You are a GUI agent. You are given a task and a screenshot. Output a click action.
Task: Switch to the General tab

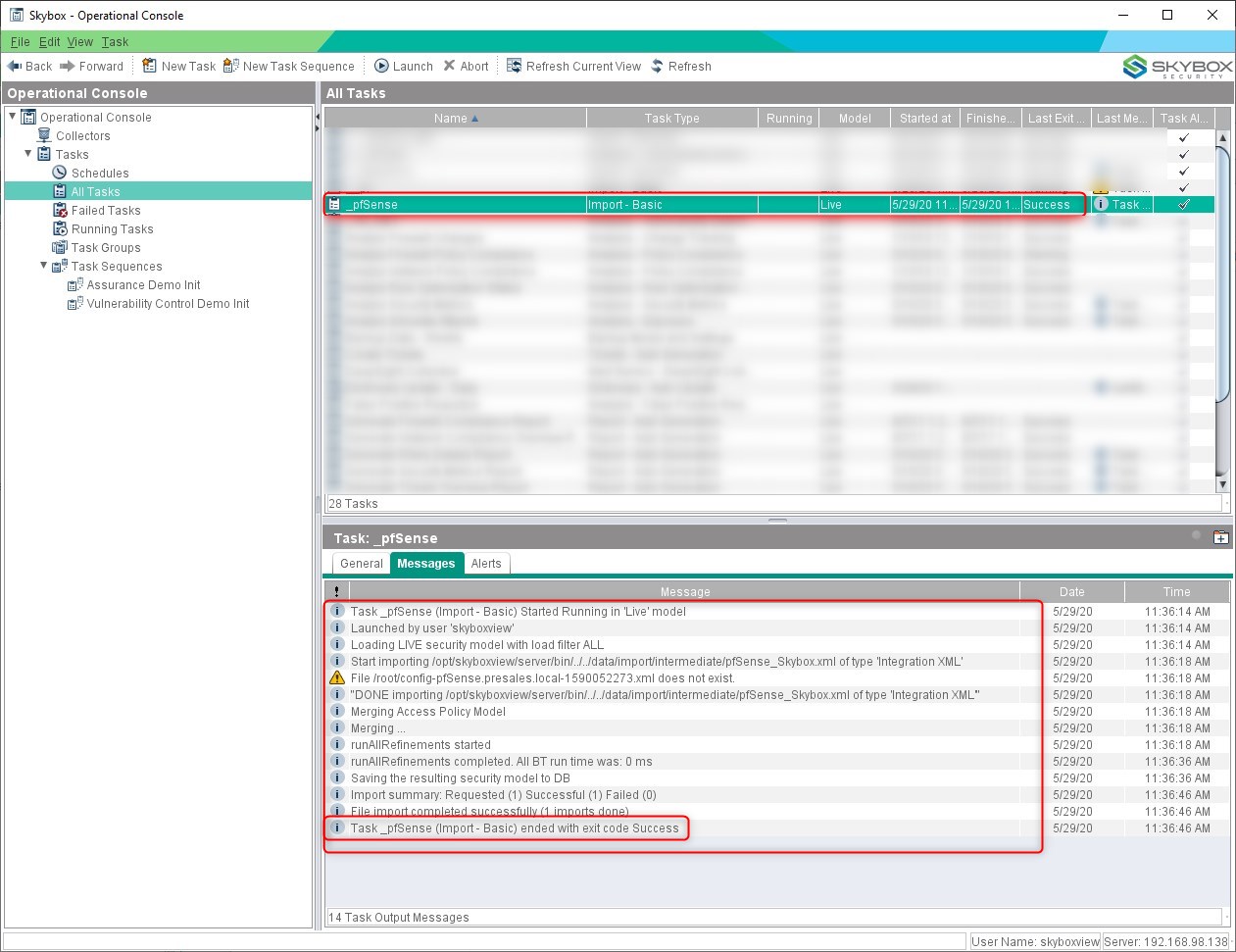[361, 564]
